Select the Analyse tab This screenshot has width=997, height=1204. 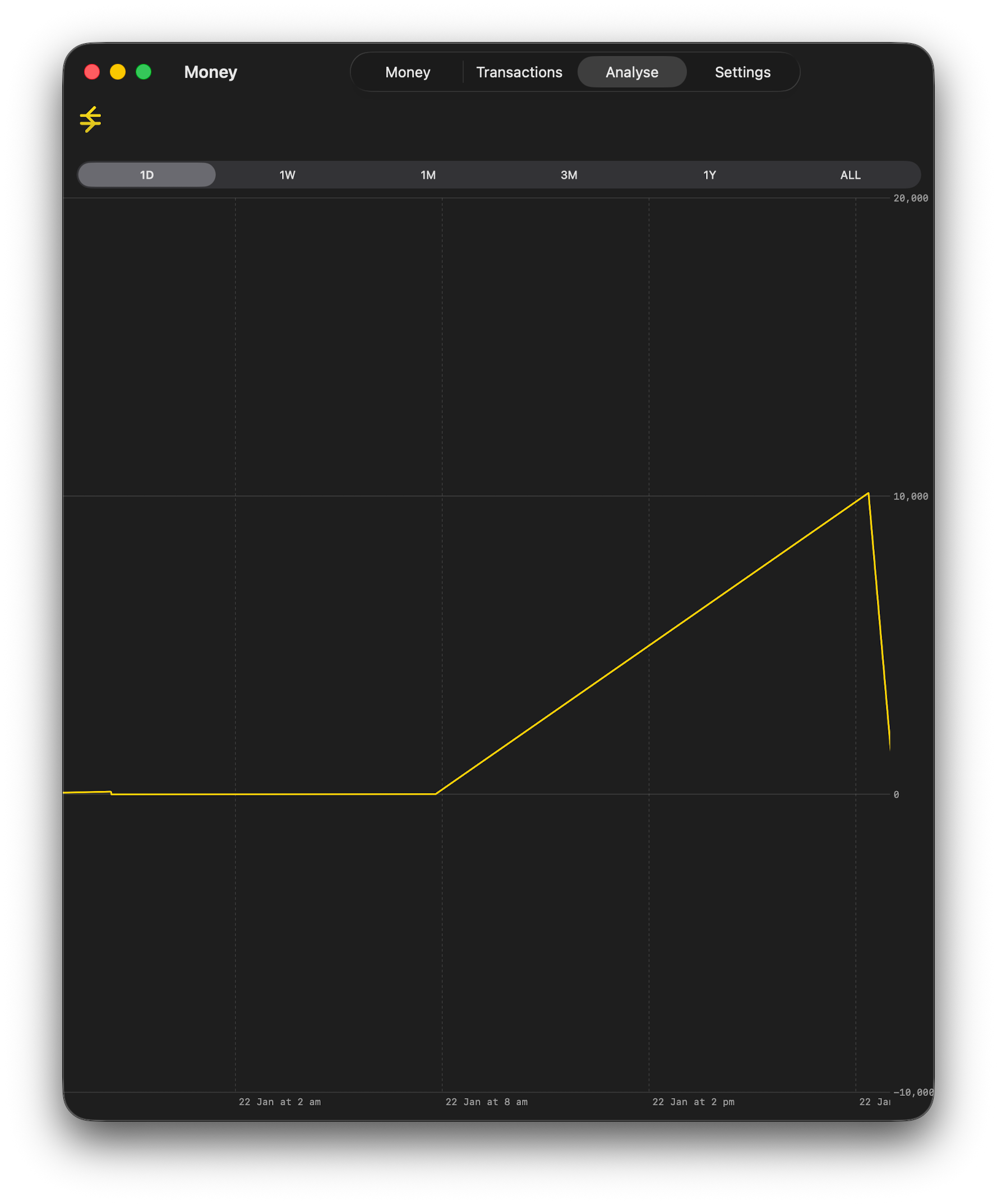click(631, 72)
